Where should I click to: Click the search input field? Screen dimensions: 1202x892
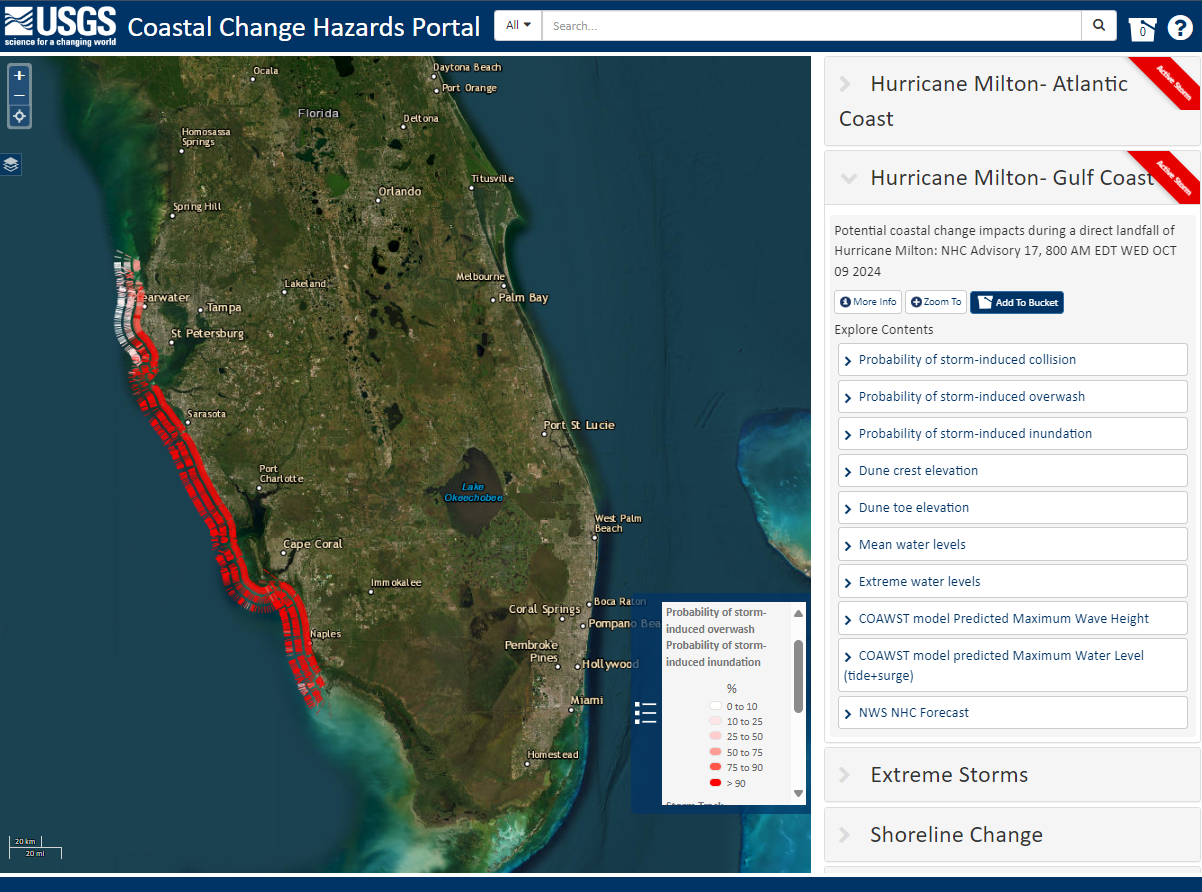[x=811, y=25]
